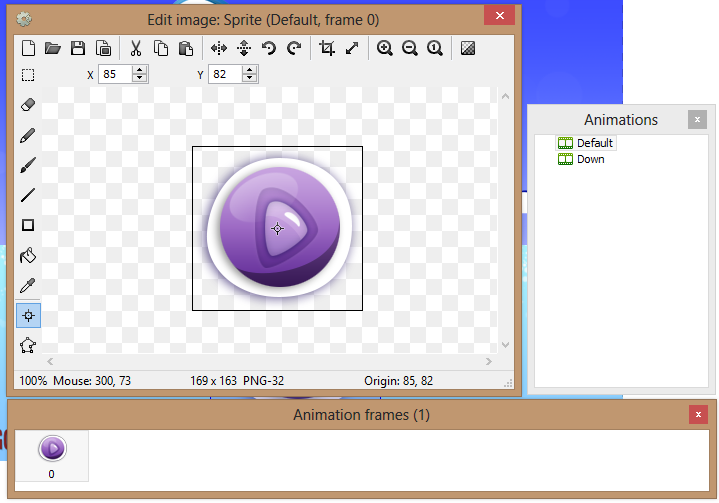Open an image file from disk
The width and height of the screenshot is (719, 503).
pos(53,48)
